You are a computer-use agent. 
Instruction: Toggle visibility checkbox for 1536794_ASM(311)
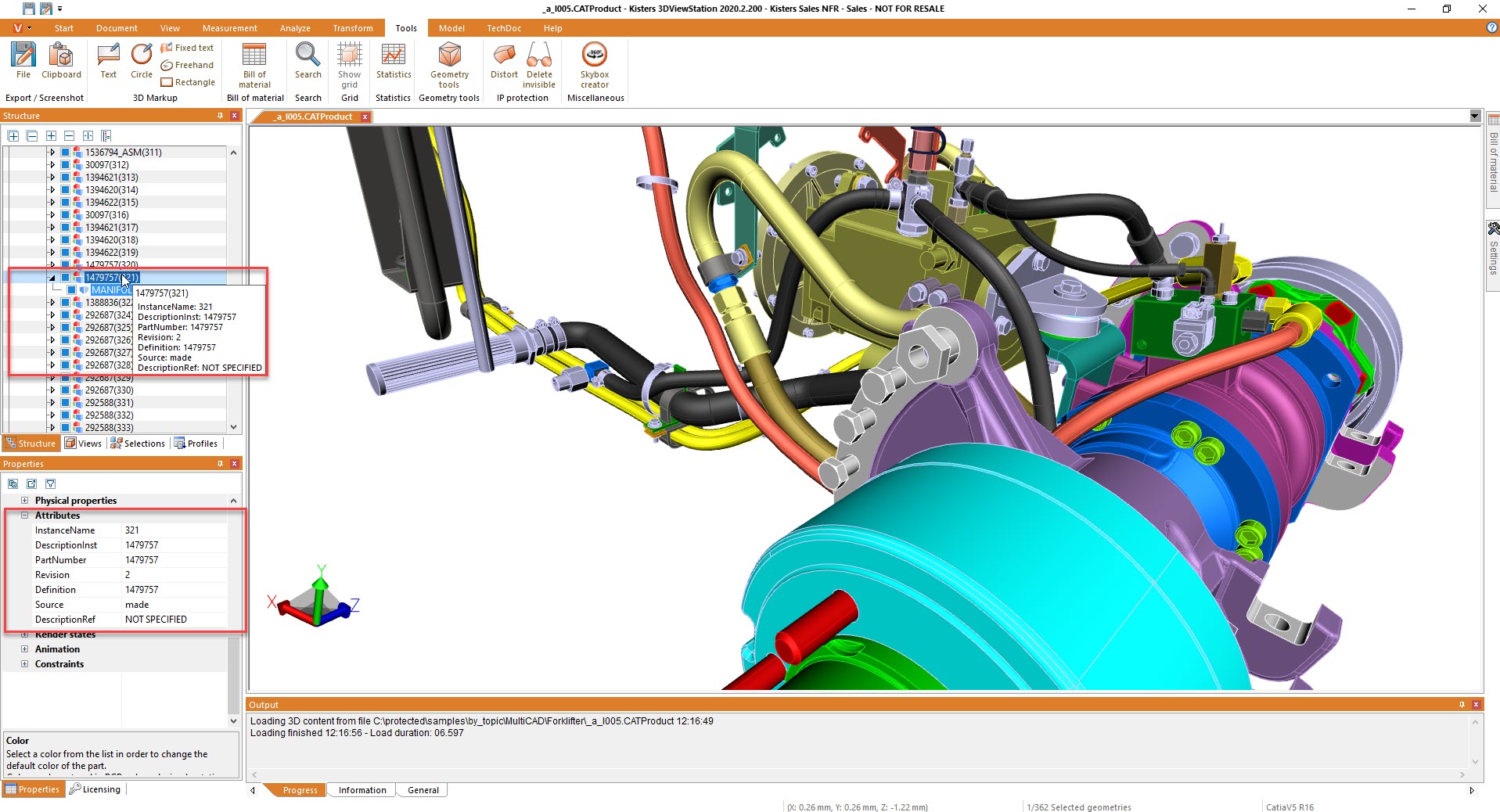tap(66, 153)
